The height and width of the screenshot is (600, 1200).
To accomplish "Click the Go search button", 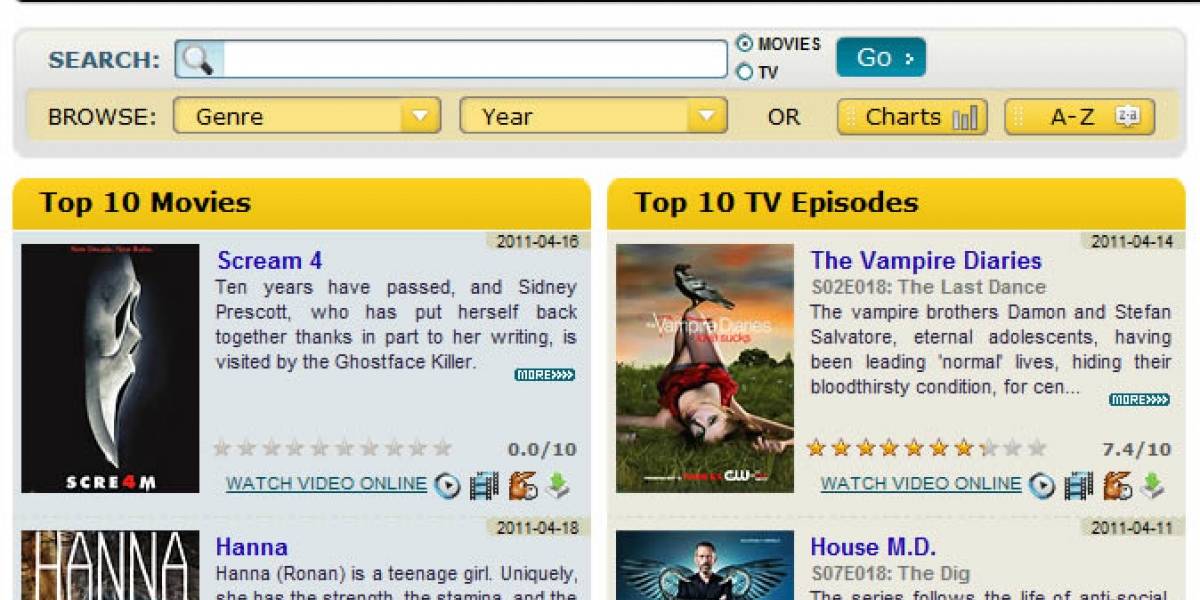I will [881, 58].
